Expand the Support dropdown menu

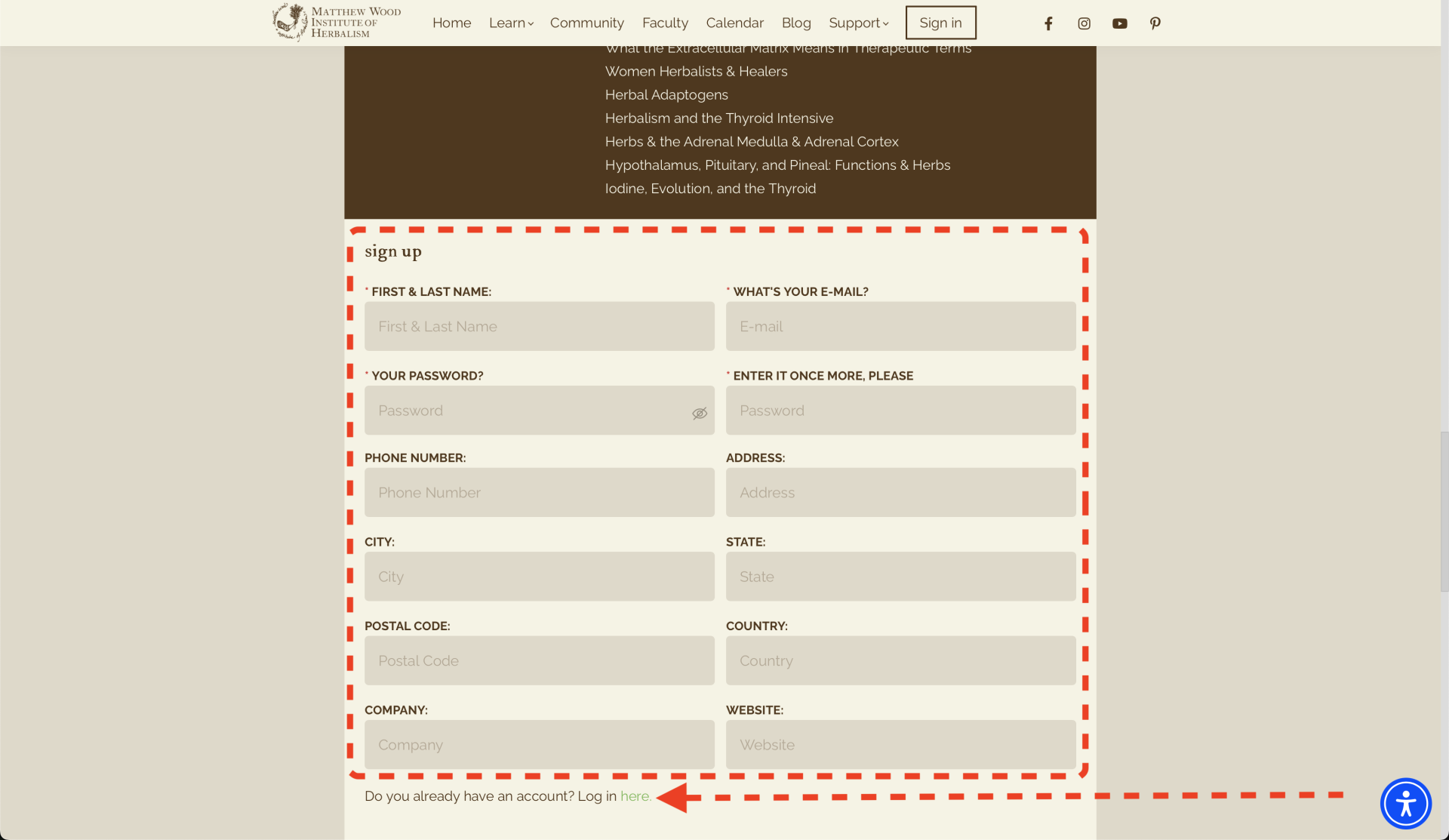point(859,23)
